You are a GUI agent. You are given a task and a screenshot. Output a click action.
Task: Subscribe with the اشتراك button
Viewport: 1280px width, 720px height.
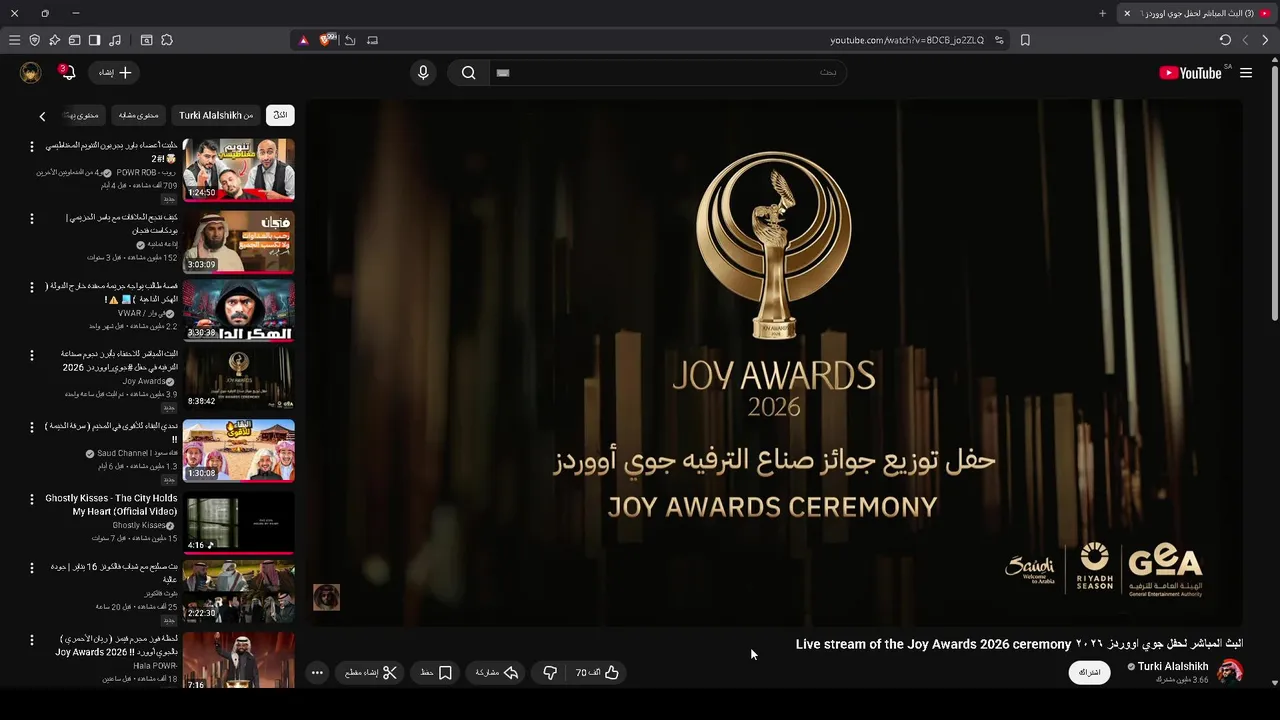click(1090, 672)
